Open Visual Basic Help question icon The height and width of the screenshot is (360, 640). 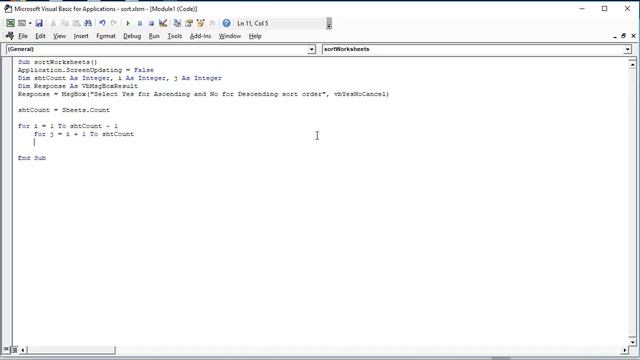click(227, 23)
